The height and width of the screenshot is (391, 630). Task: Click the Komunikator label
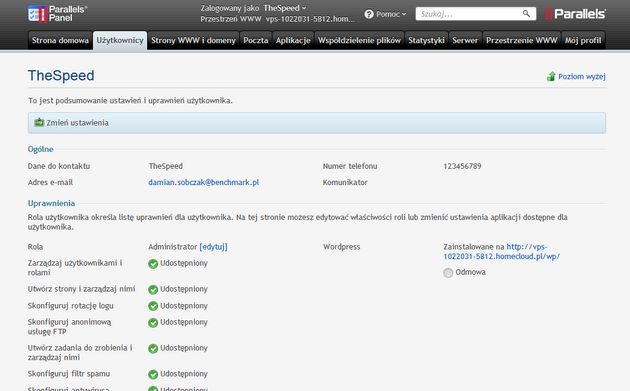tap(345, 182)
